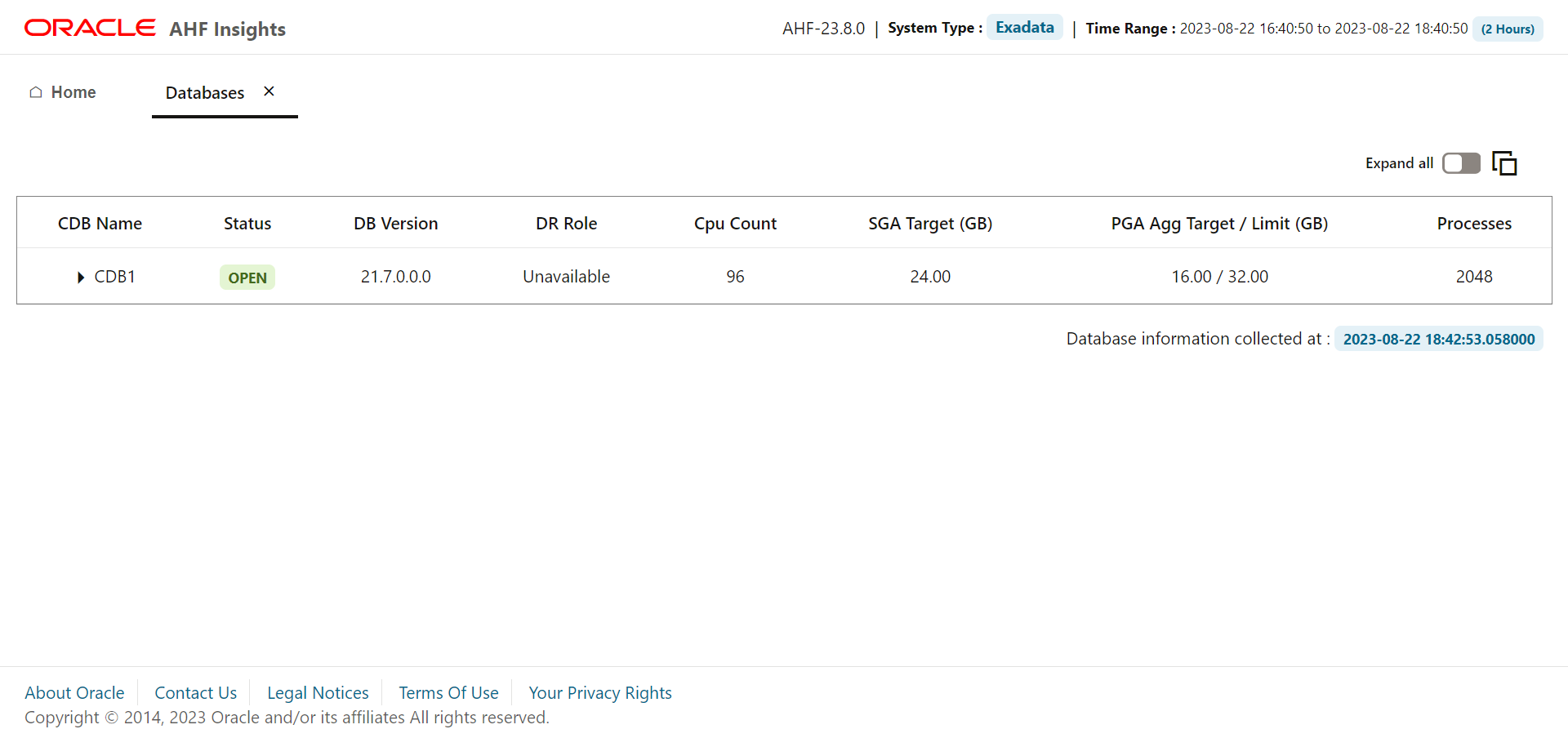
Task: Close the Databases tab
Action: pos(269,91)
